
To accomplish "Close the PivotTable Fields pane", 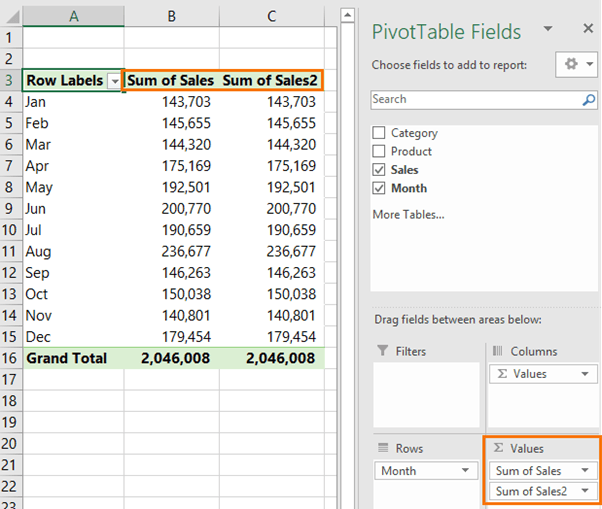I will coord(588,28).
